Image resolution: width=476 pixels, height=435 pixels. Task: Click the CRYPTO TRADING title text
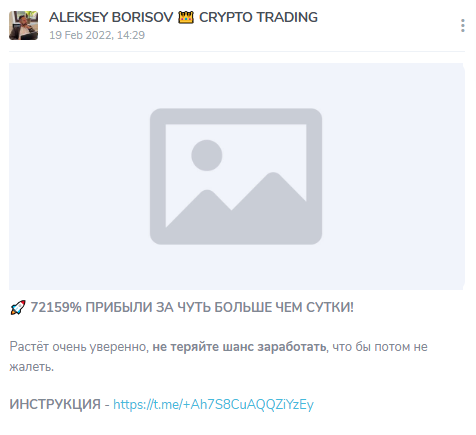pos(258,17)
